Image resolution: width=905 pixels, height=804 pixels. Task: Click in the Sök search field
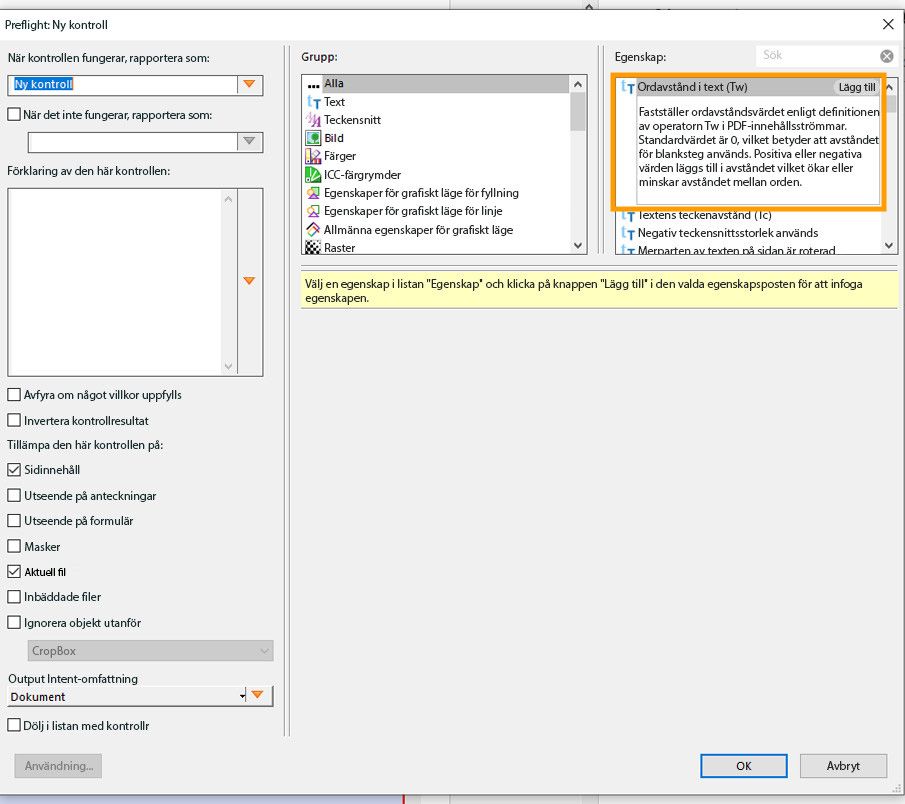(817, 55)
